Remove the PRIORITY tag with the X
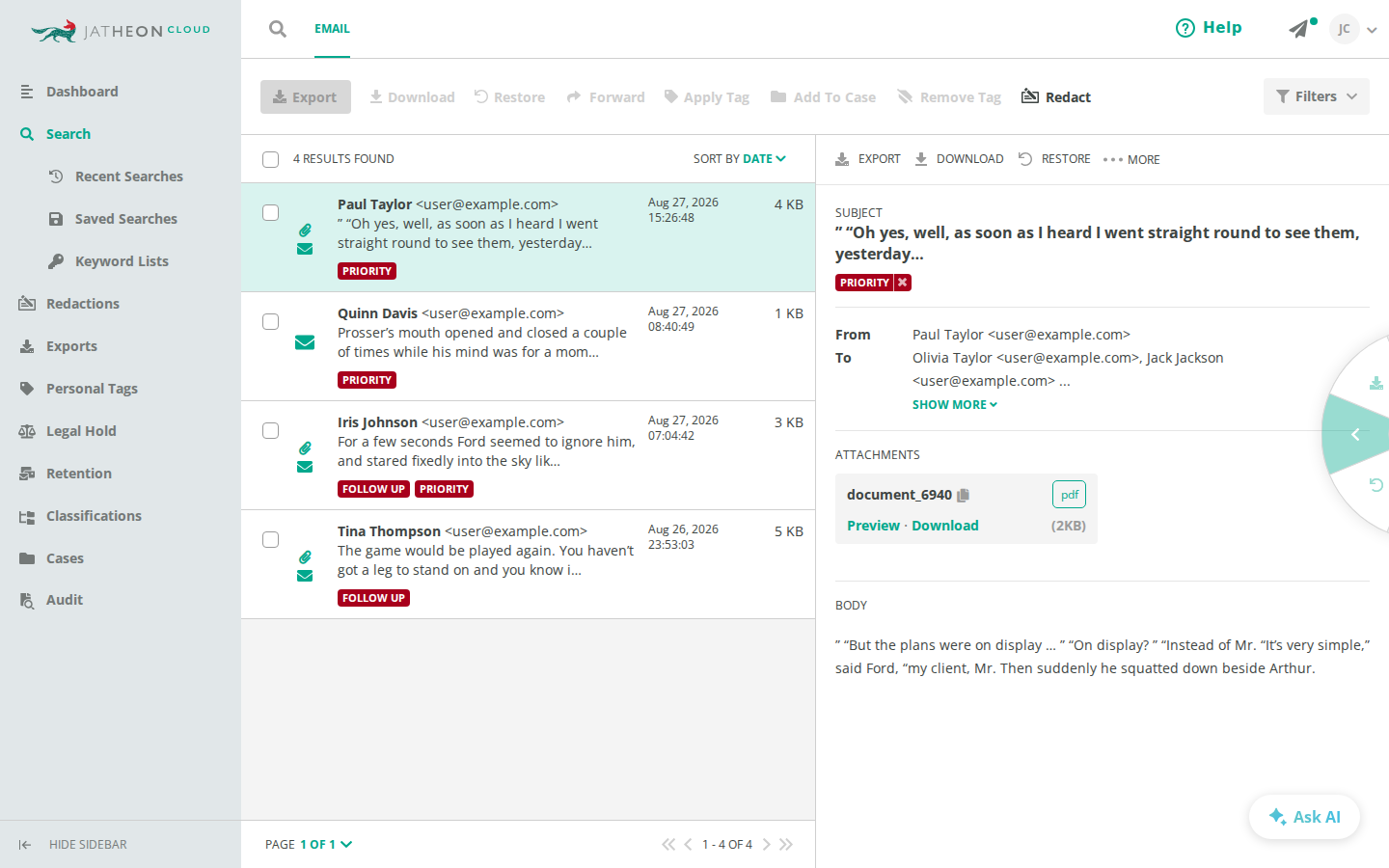This screenshot has height=868, width=1389. (903, 283)
